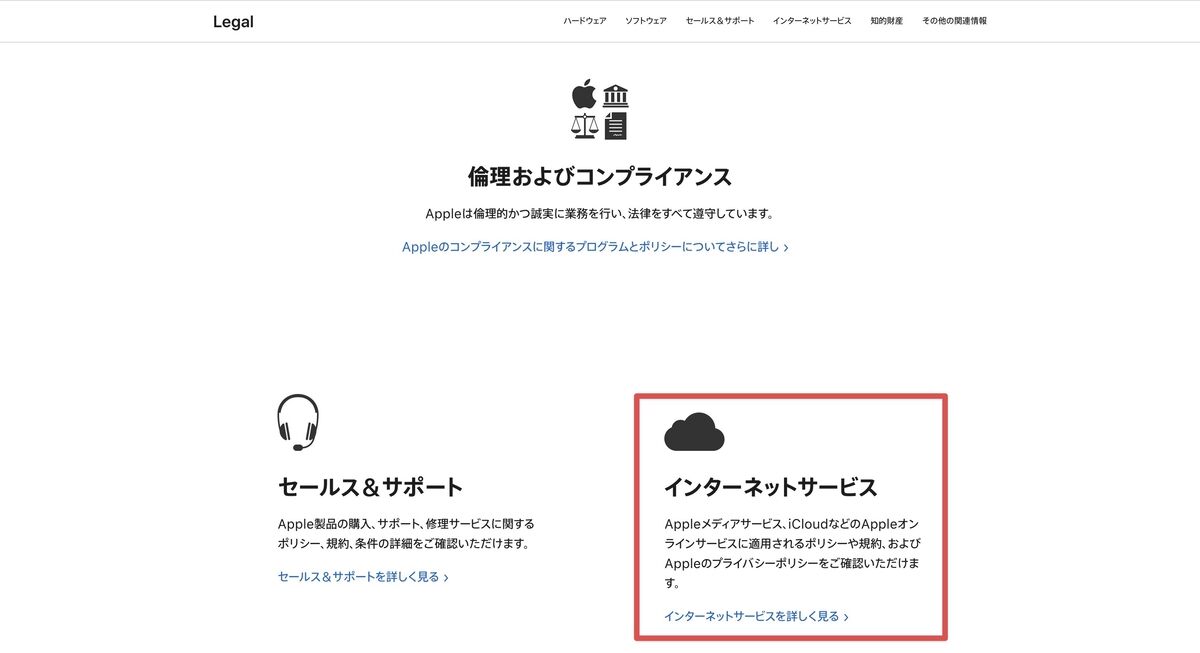1200x653 pixels.
Task: Click the ethics and compliance icon cluster
Action: pos(600,110)
